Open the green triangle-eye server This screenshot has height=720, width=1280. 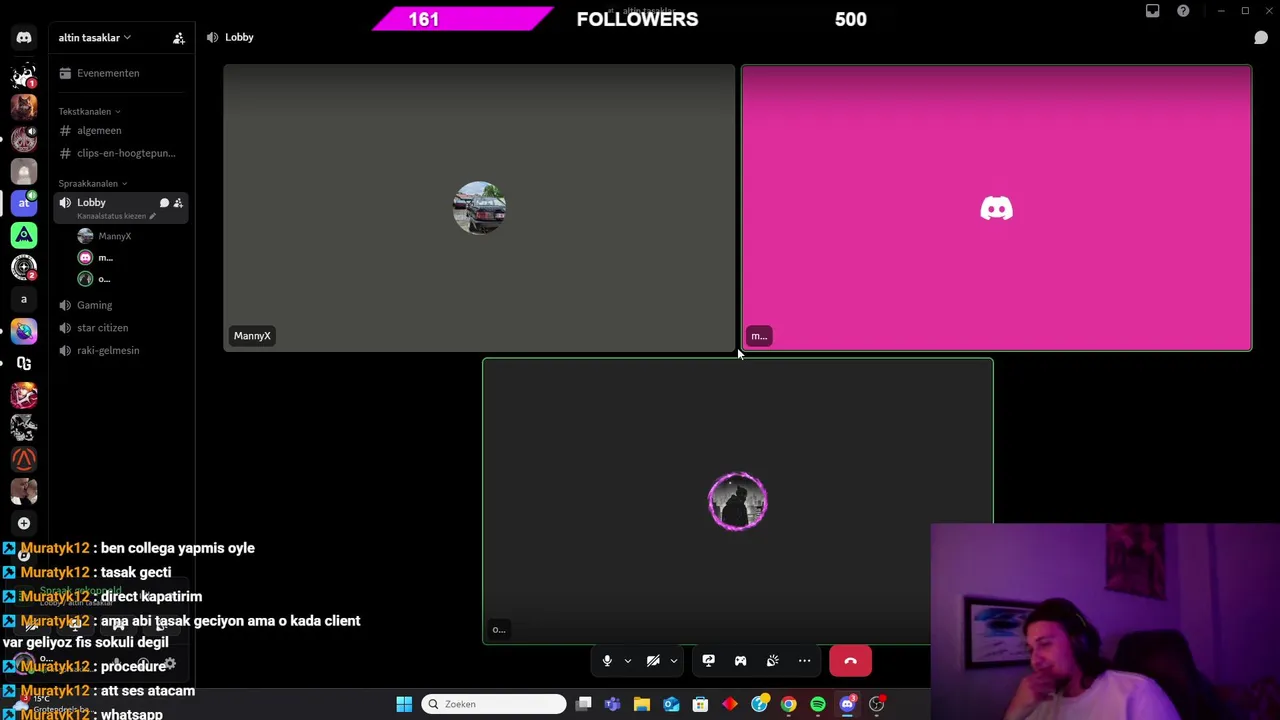(x=24, y=235)
